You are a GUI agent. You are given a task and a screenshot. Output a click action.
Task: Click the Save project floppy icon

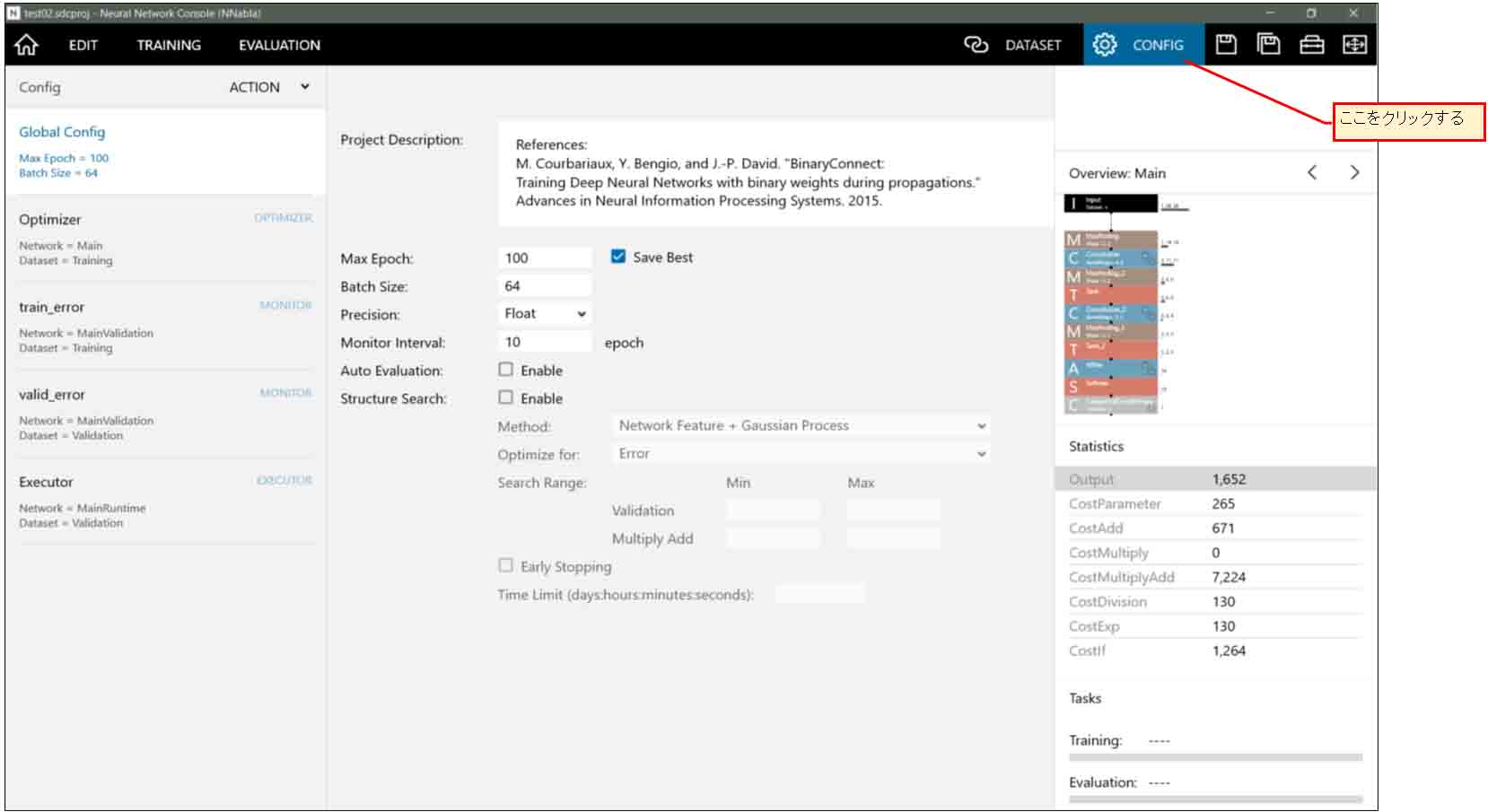pyautogui.click(x=1226, y=45)
